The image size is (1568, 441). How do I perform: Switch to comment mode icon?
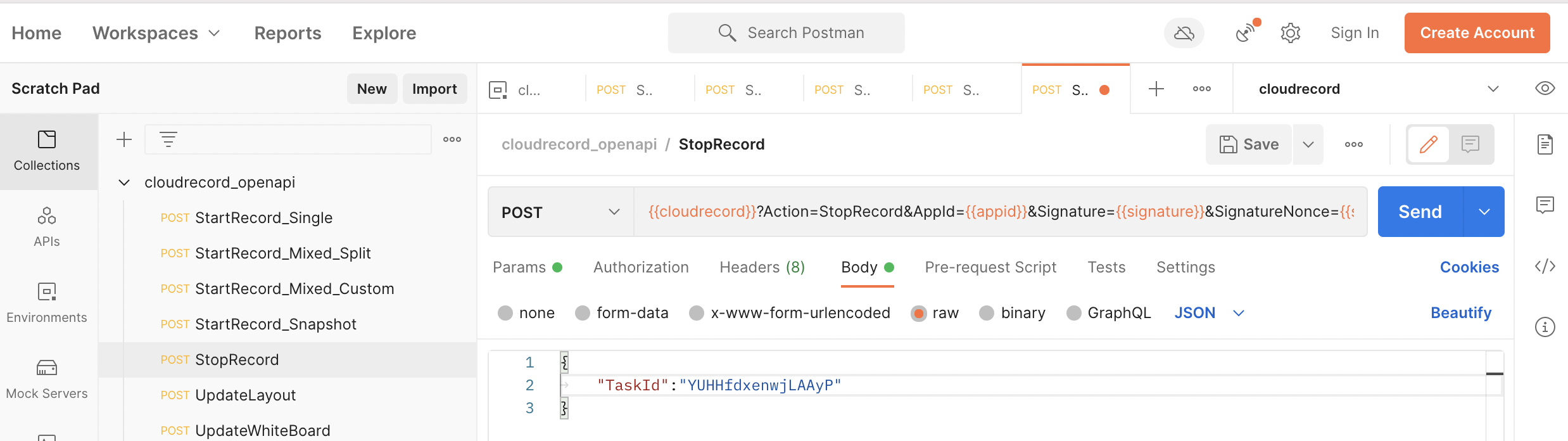tap(1470, 144)
